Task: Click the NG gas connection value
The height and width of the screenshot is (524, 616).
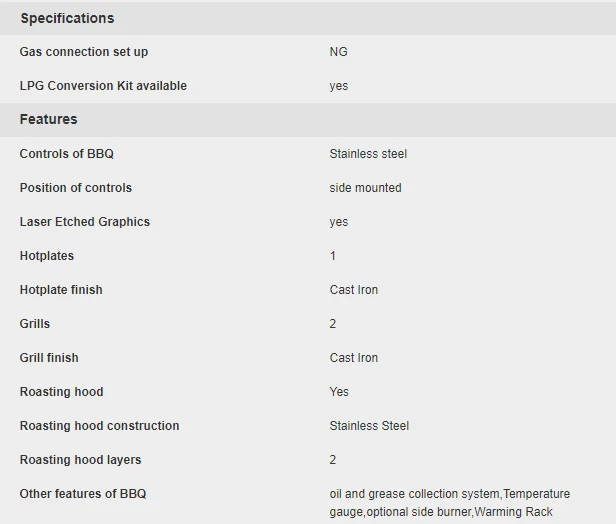Action: [338, 52]
